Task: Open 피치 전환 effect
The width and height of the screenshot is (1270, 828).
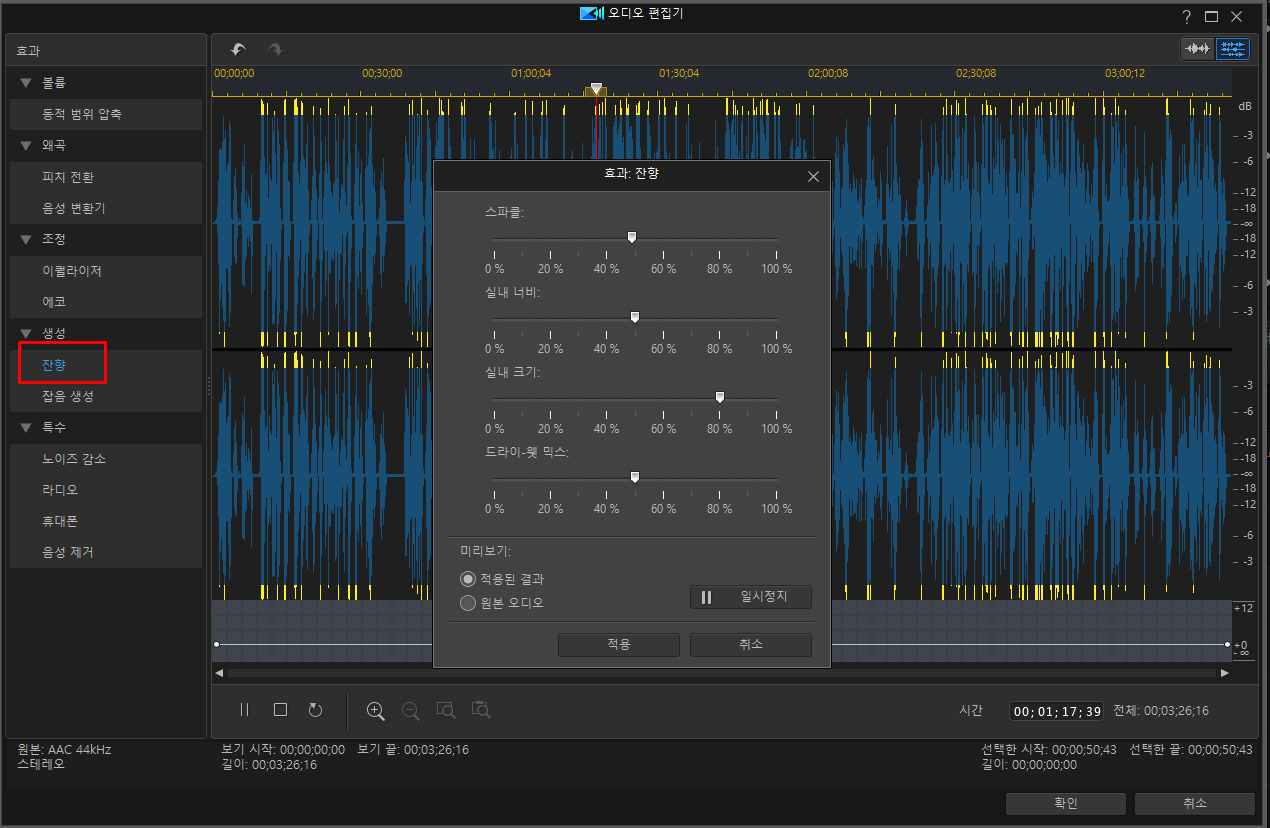Action: pyautogui.click(x=106, y=178)
